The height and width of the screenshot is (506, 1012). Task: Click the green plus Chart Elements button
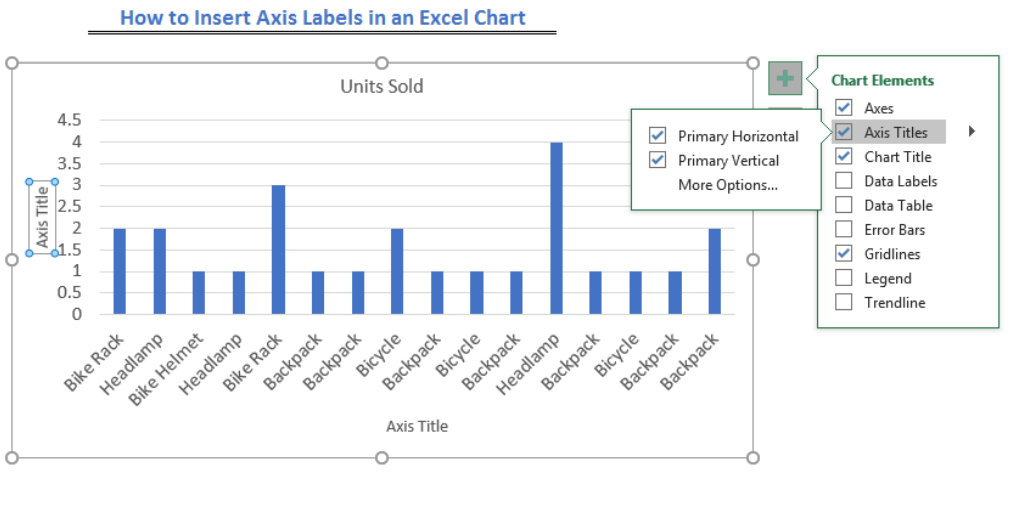(785, 79)
